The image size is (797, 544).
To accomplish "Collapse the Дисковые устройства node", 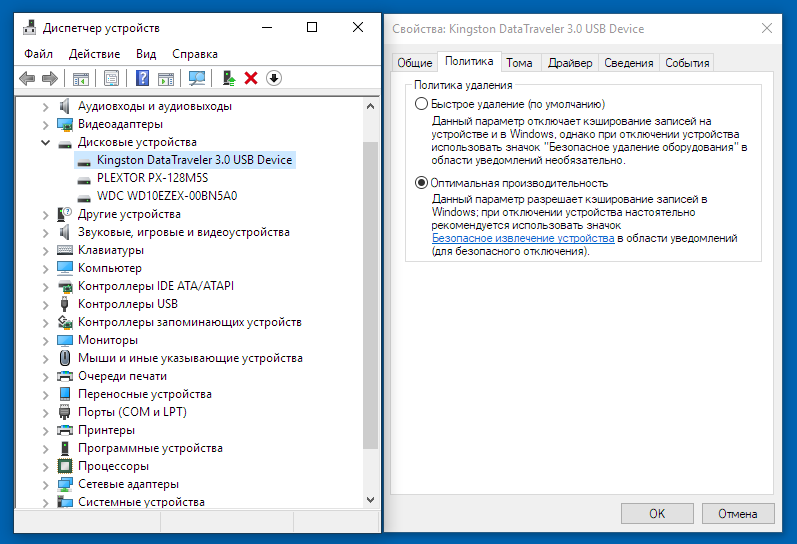I will tap(45, 142).
